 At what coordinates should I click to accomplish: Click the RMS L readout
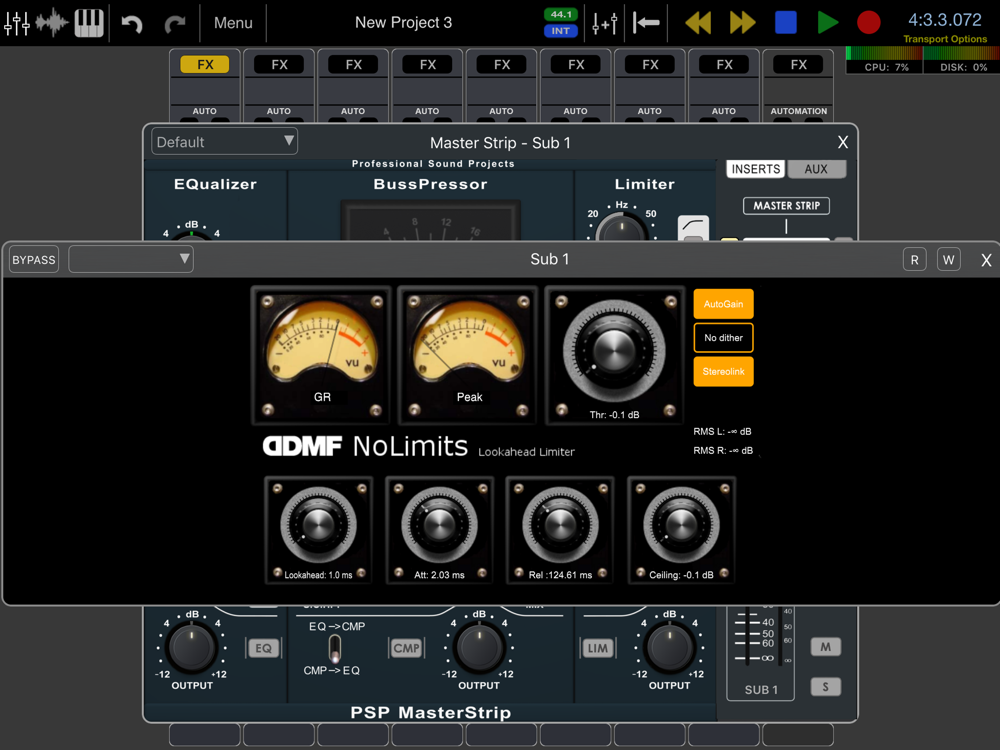(723, 432)
